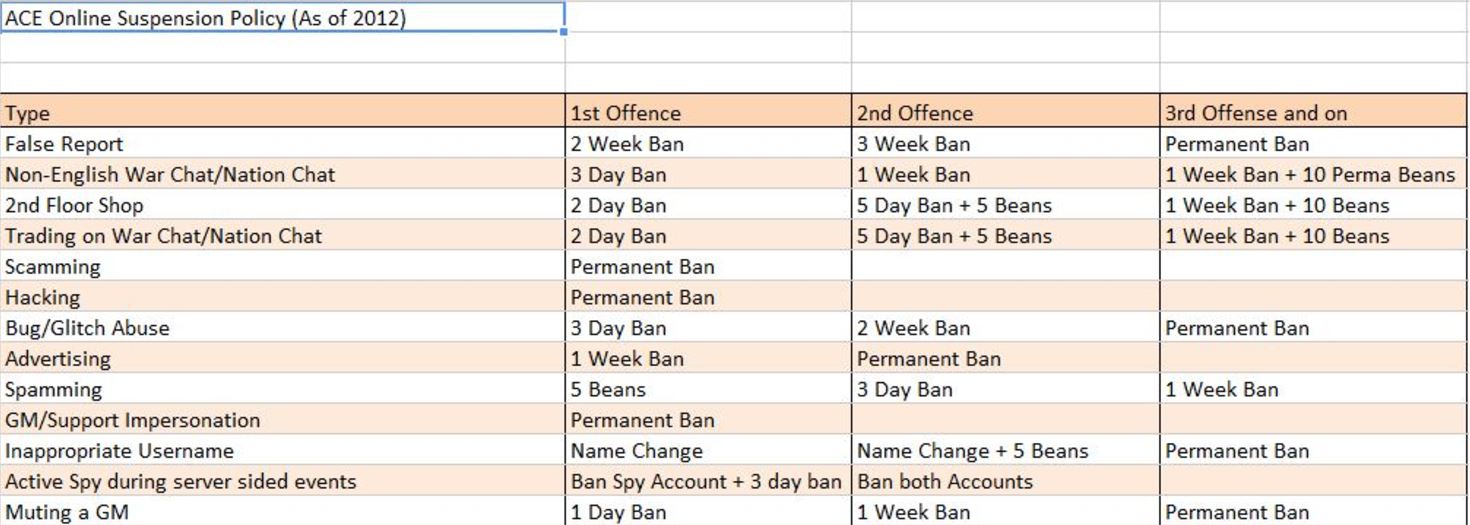The width and height of the screenshot is (1470, 525).
Task: Click Scamming's Permanent Ban cell
Action: [x=708, y=266]
